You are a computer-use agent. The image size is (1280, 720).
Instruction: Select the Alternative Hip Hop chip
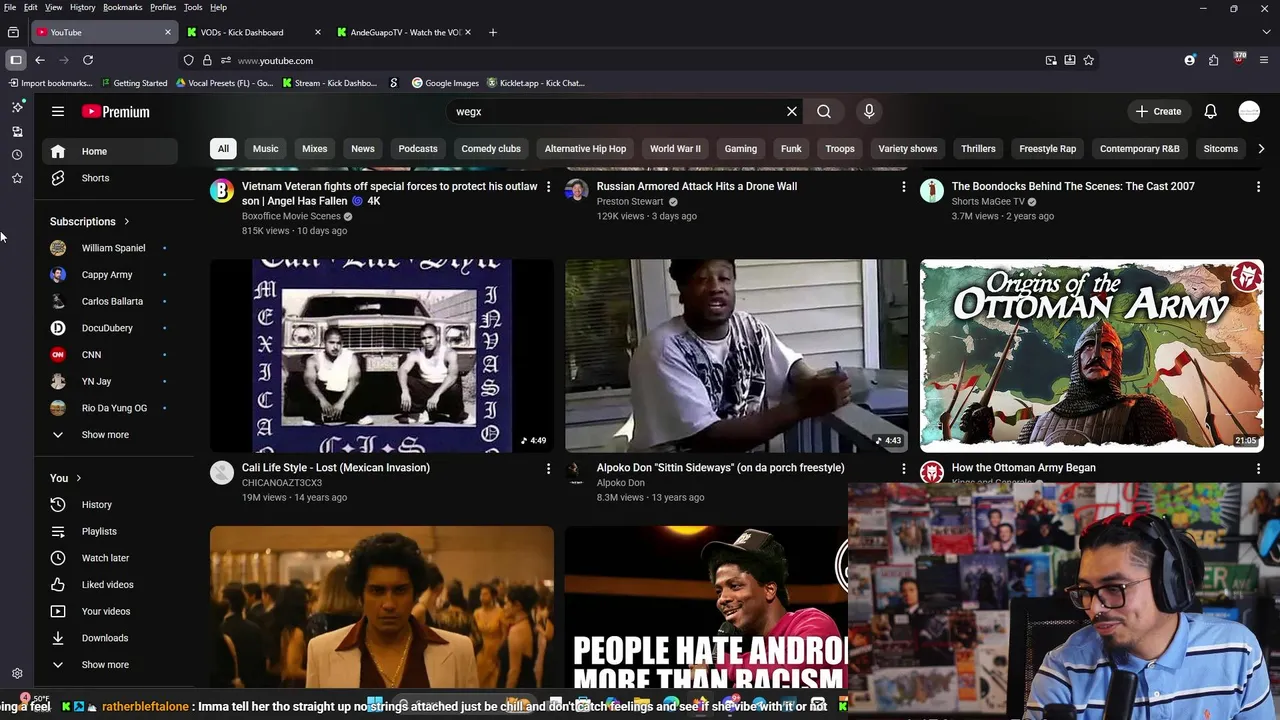click(x=585, y=149)
